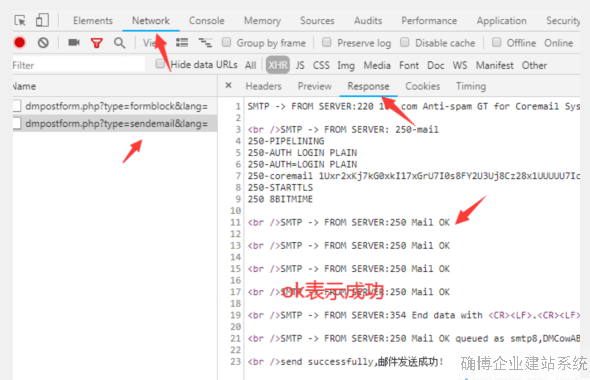Filter requests by Manifest

[494, 65]
